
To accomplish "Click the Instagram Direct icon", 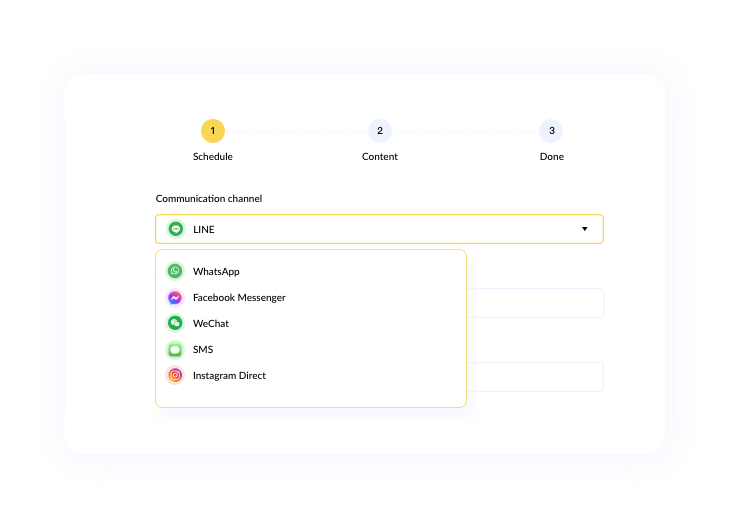I will point(175,375).
